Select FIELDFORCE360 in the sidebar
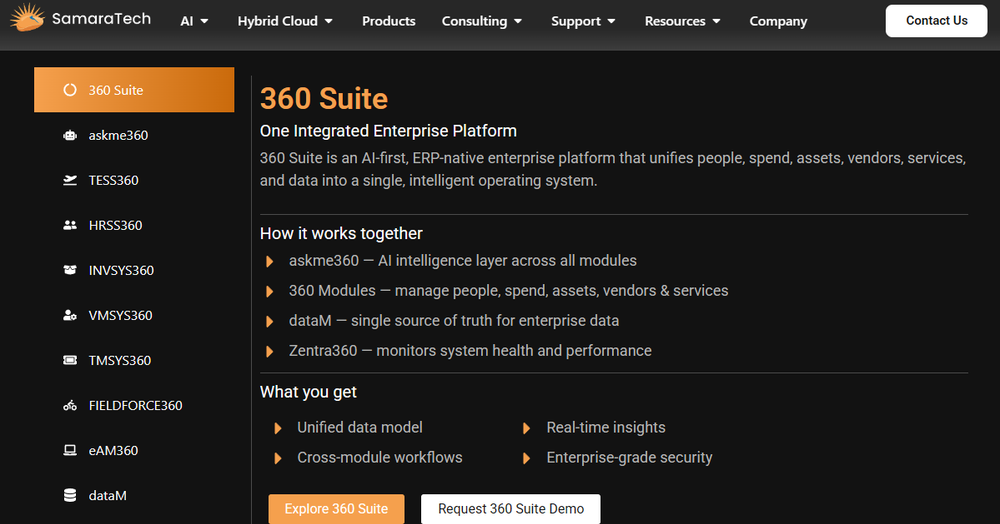Screen dimensions: 1000x524 [x=134, y=405]
